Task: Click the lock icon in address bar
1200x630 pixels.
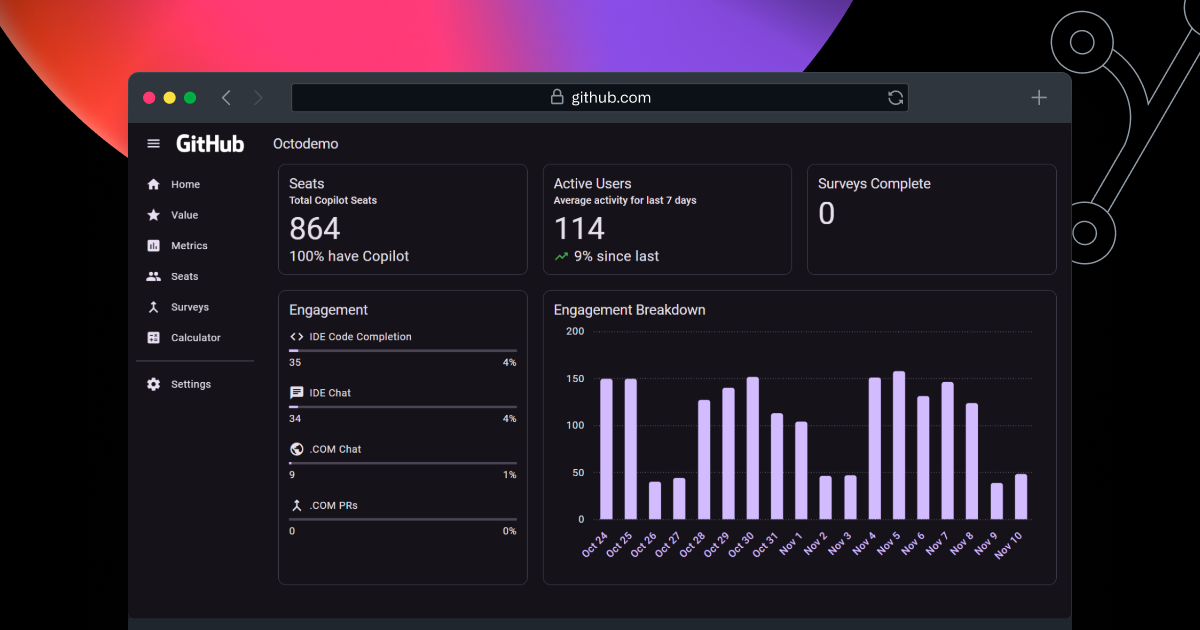Action: (557, 97)
